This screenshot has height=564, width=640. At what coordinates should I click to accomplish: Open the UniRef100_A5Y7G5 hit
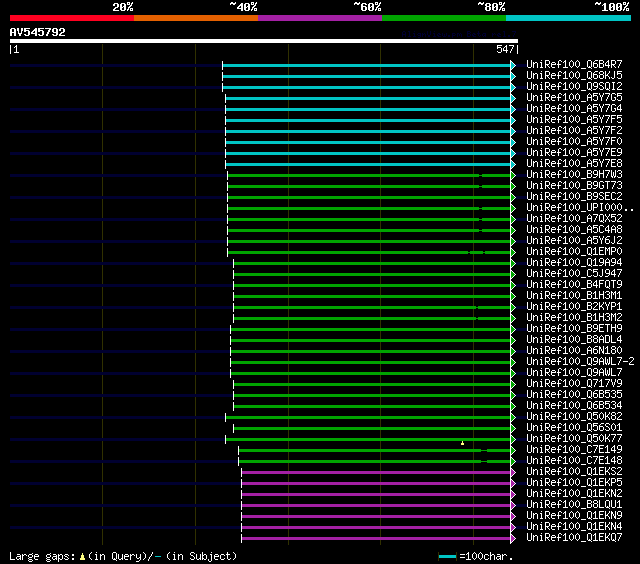tap(574, 98)
